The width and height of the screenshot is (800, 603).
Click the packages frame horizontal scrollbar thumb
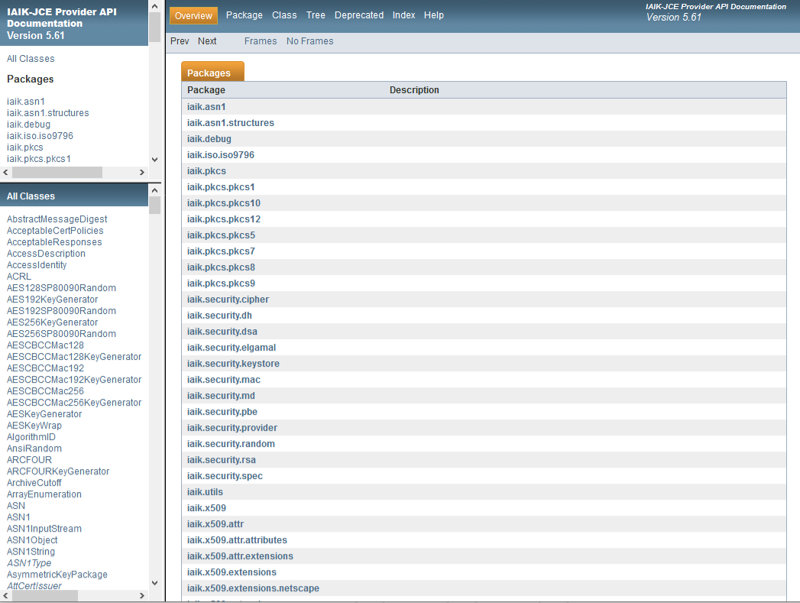pos(57,172)
